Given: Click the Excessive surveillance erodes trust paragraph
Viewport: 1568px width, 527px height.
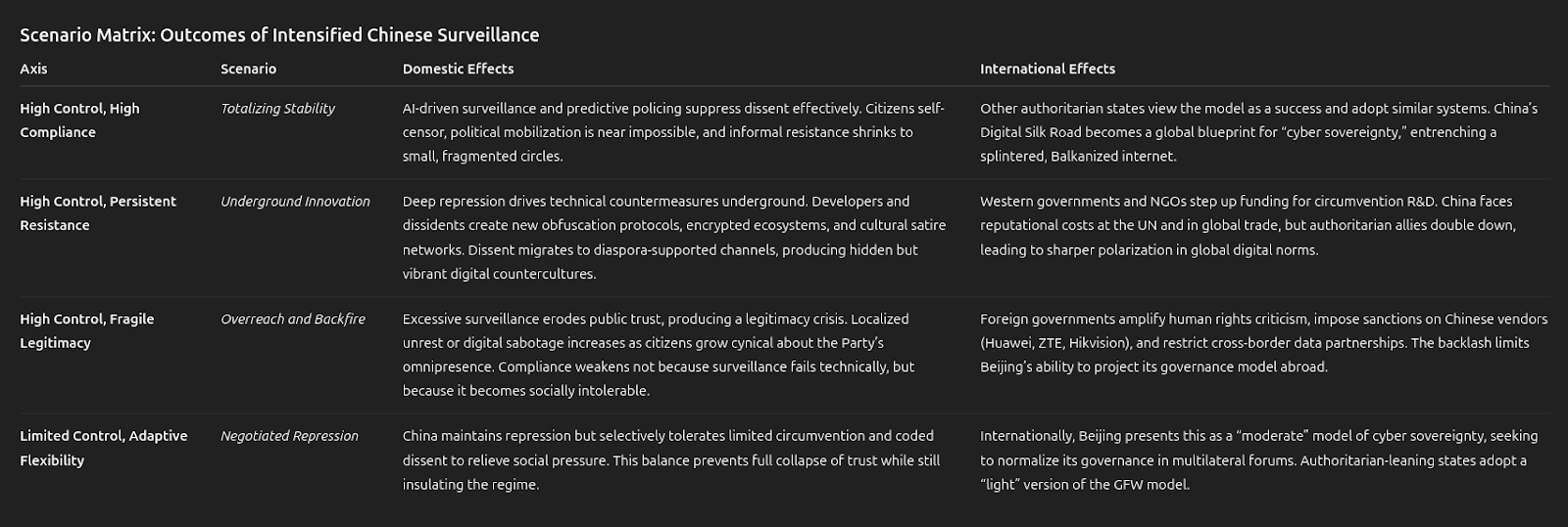Looking at the screenshot, I should pos(657,355).
